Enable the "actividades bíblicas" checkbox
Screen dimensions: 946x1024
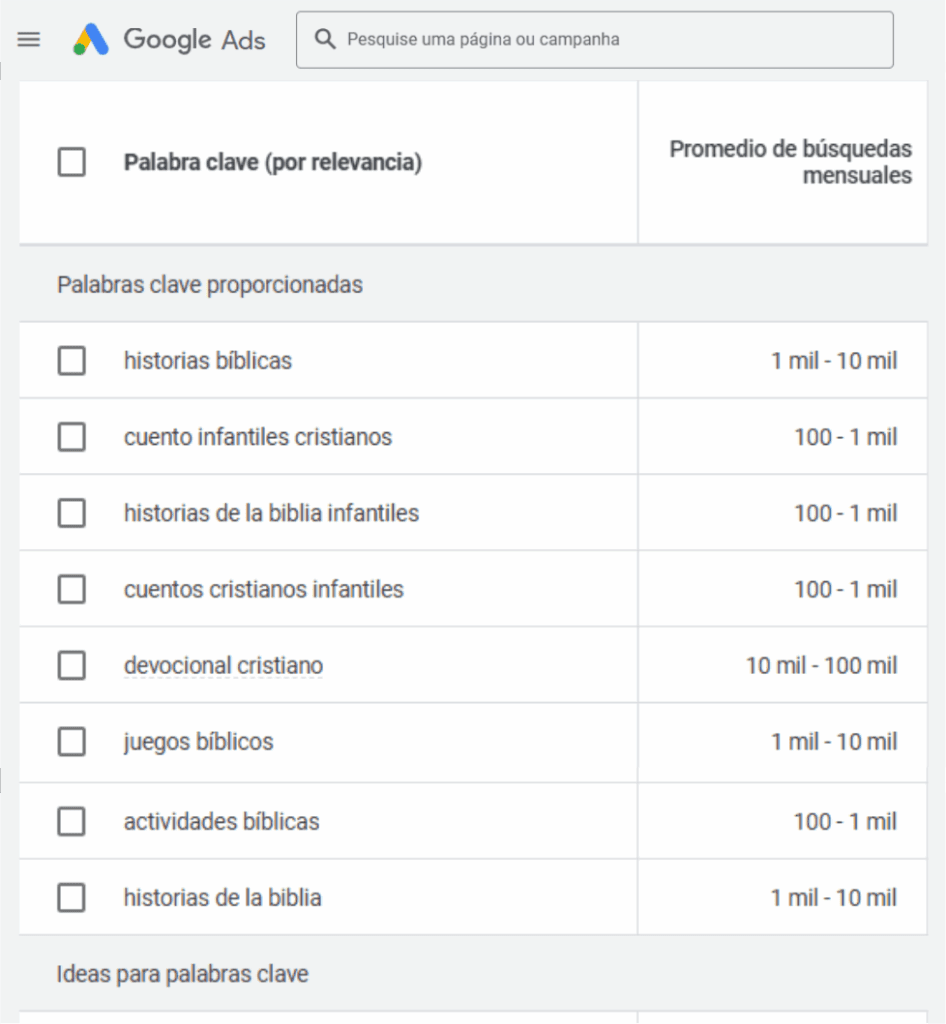[72, 822]
